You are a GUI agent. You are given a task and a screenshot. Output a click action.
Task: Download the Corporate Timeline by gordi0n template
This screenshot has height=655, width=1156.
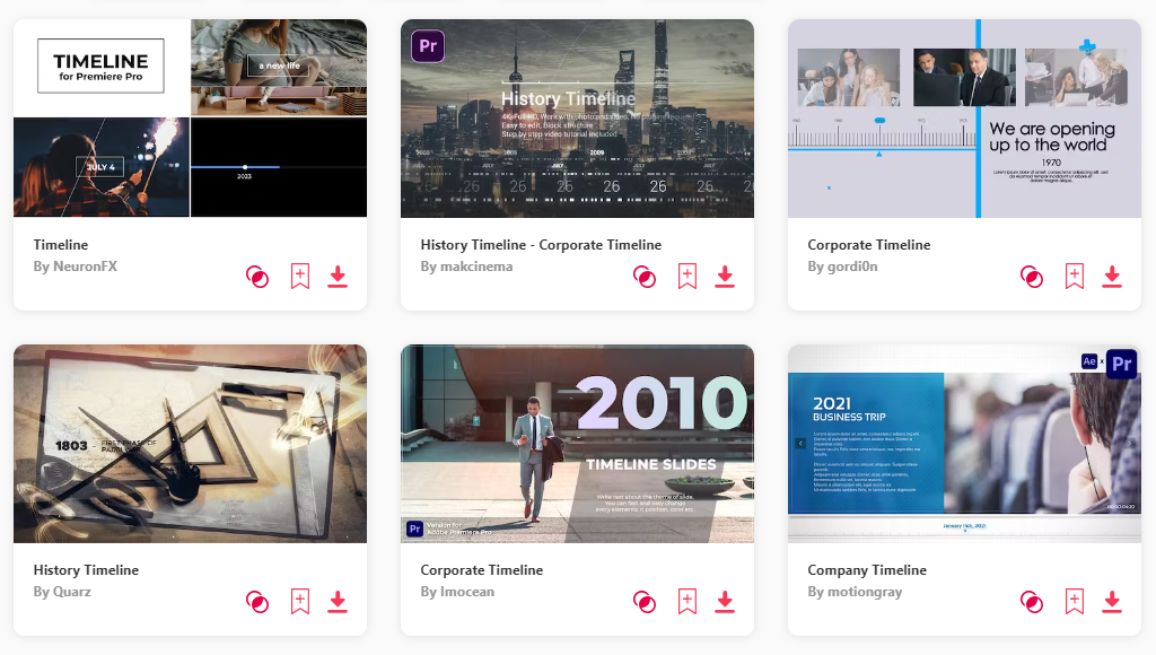point(1111,276)
